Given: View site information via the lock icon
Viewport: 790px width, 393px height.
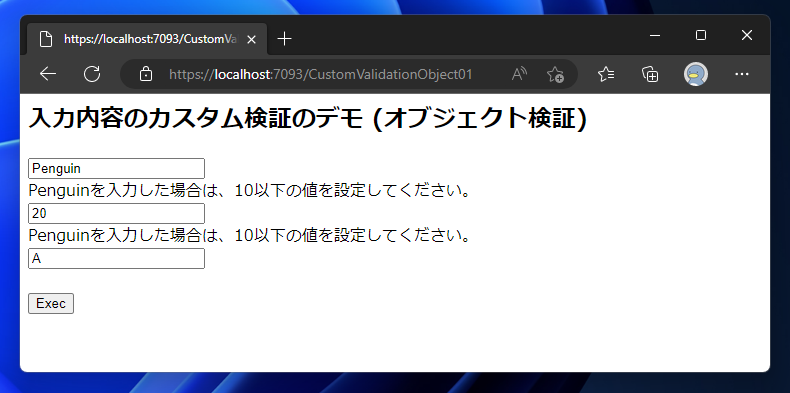Looking at the screenshot, I should [146, 74].
